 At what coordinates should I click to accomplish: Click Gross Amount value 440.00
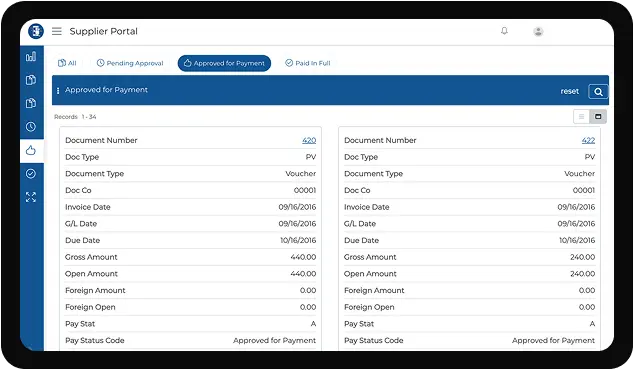tap(303, 257)
